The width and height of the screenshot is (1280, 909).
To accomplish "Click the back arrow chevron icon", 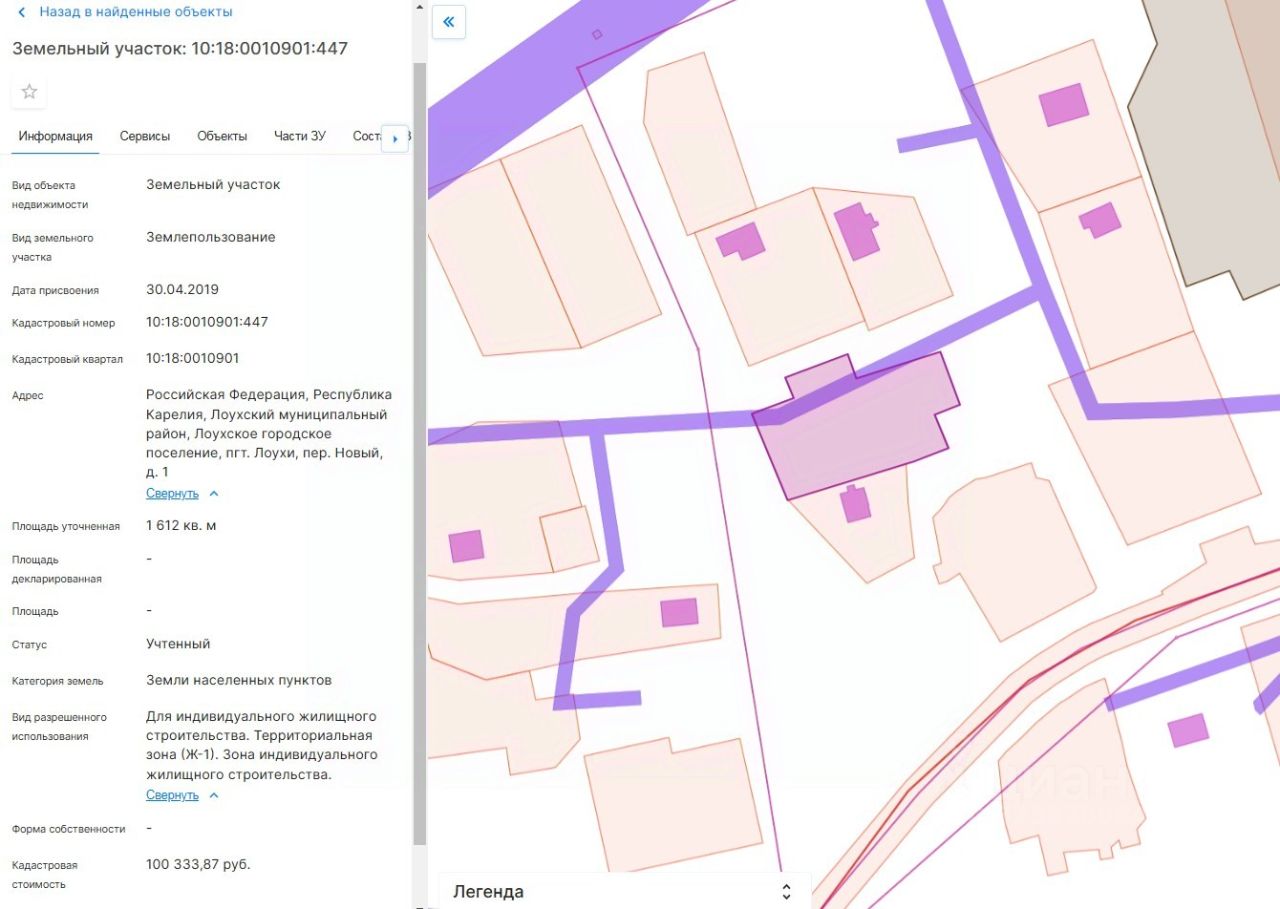I will point(22,12).
